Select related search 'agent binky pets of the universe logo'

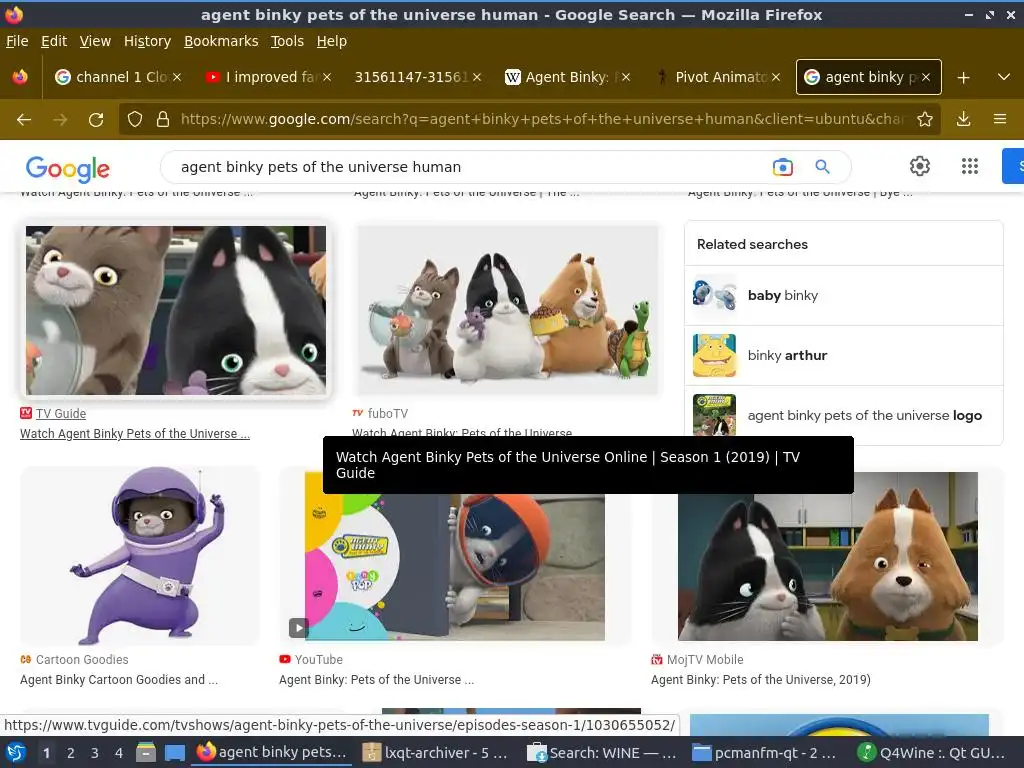844,415
